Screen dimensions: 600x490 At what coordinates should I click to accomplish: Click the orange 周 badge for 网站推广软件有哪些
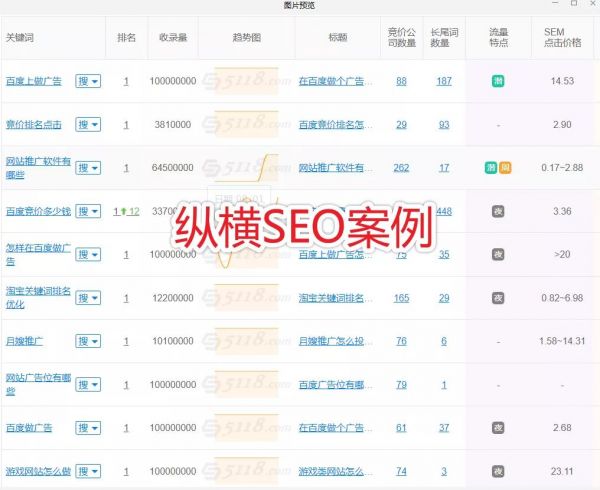[505, 168]
